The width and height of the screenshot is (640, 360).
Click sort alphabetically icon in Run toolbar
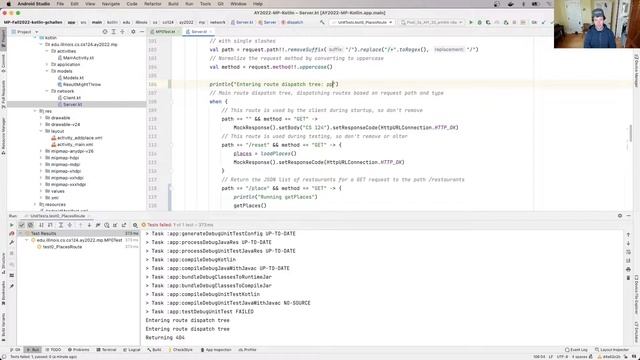[x=41, y=225]
